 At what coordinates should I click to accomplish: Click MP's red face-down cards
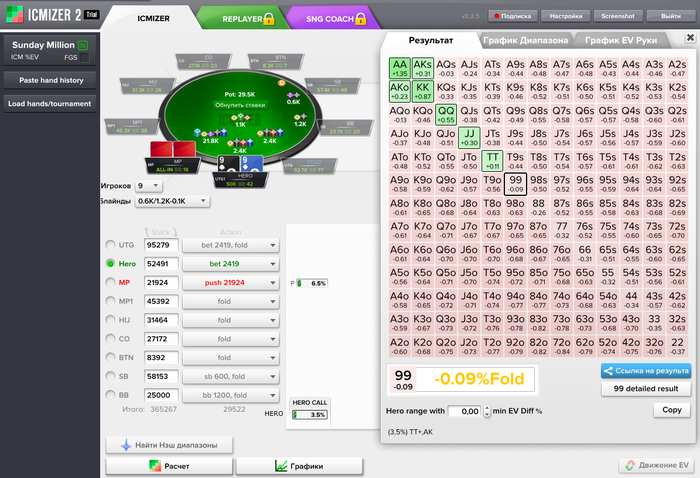coord(173,149)
